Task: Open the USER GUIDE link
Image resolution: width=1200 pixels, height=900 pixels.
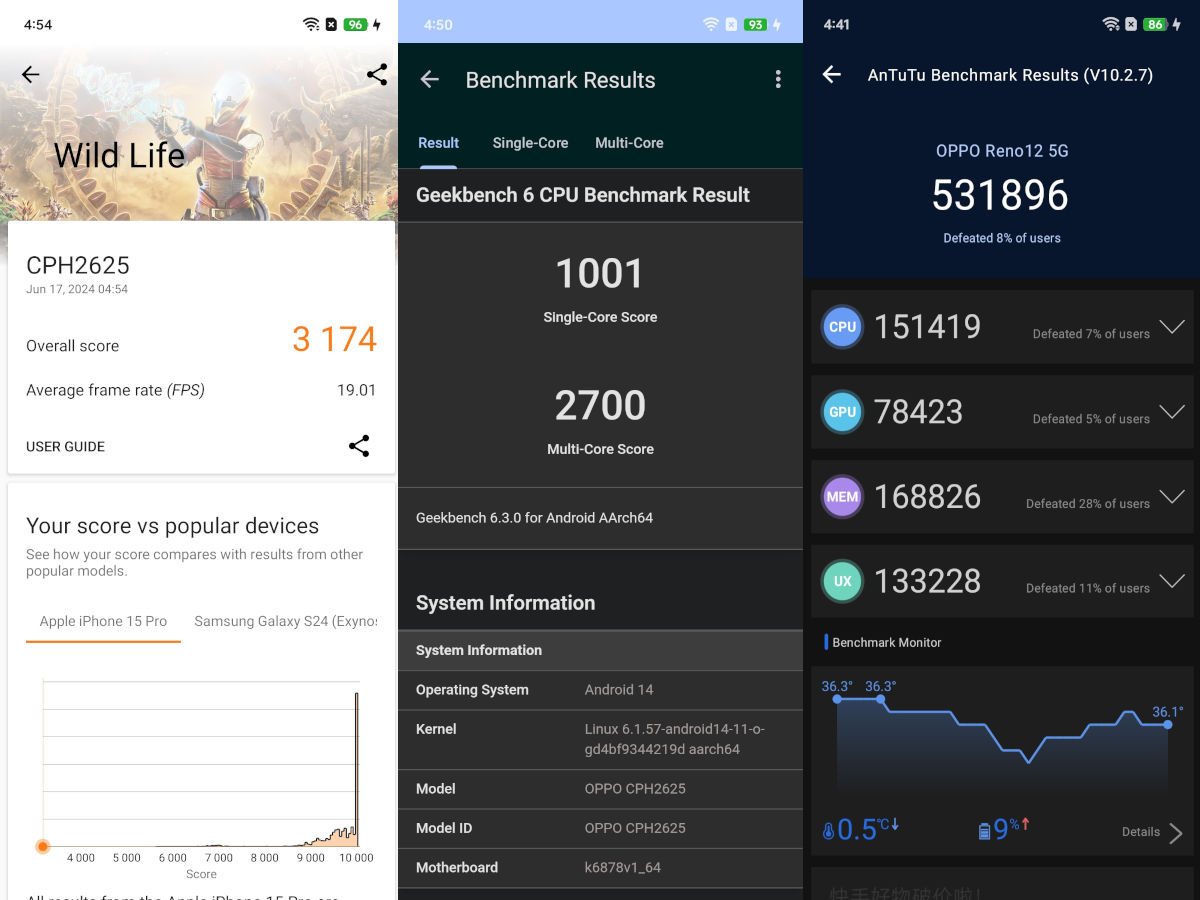Action: [66, 447]
